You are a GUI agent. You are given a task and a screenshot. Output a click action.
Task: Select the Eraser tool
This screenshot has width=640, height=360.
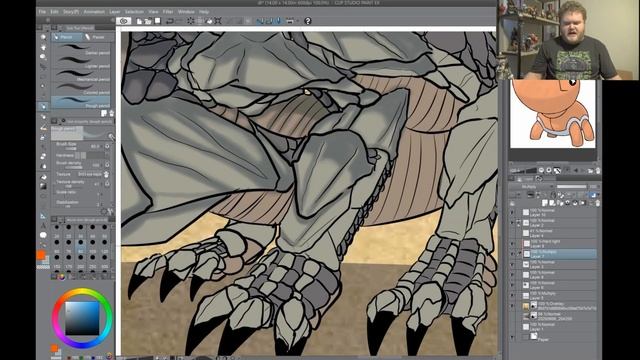[x=43, y=156]
